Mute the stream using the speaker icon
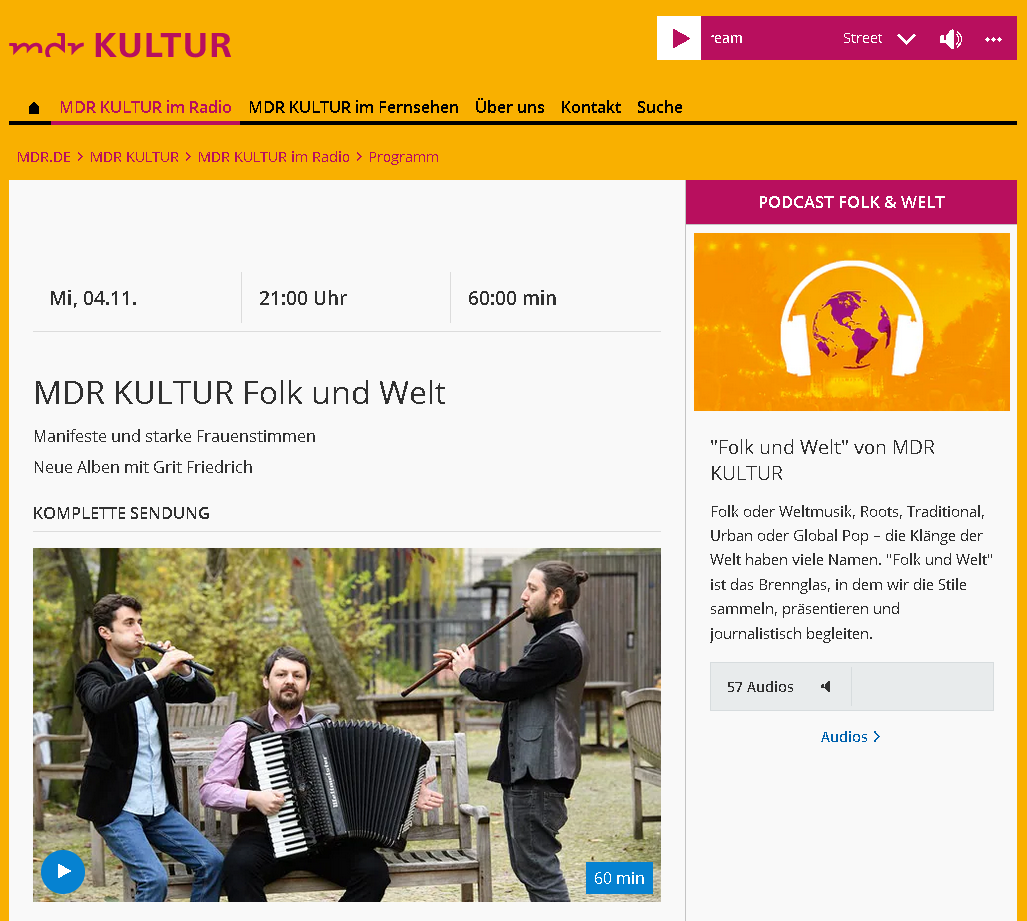 950,39
